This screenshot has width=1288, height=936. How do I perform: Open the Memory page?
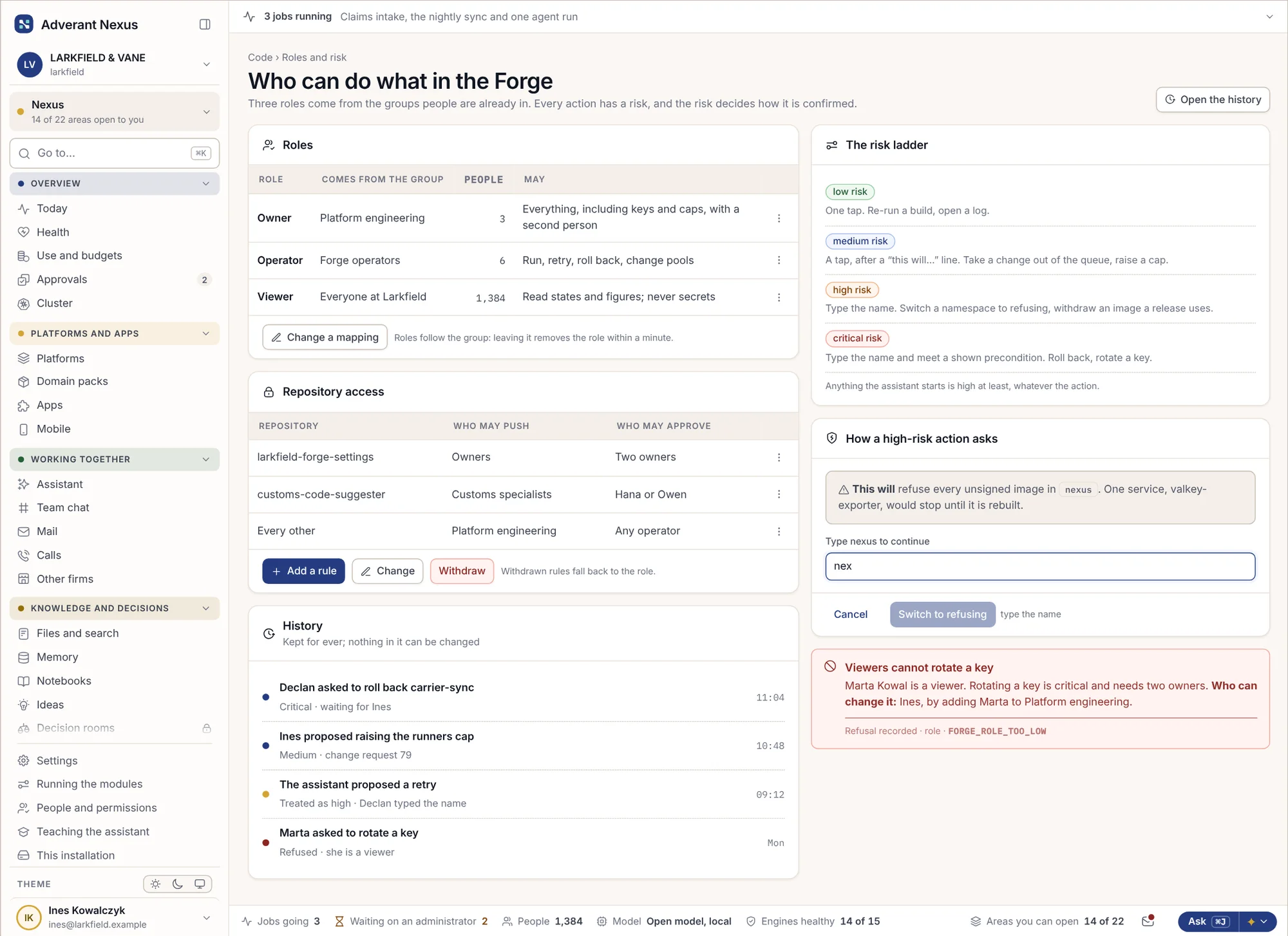(x=115, y=657)
